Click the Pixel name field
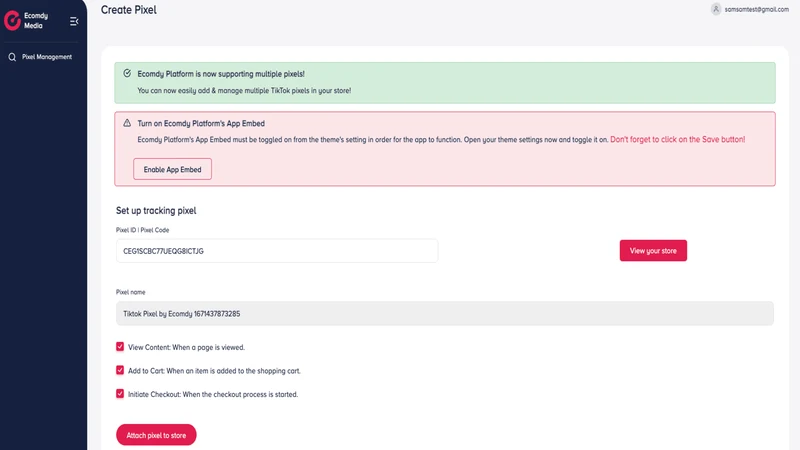This screenshot has height=450, width=800. 444,313
